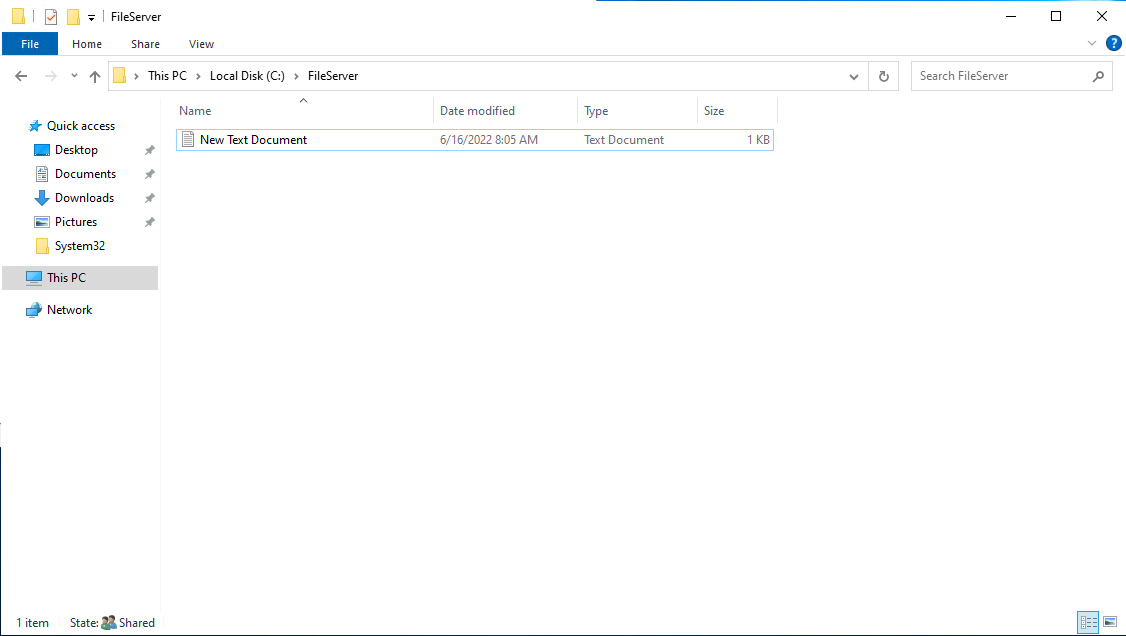
Task: Click the pin icon beside Documents
Action: 149,174
